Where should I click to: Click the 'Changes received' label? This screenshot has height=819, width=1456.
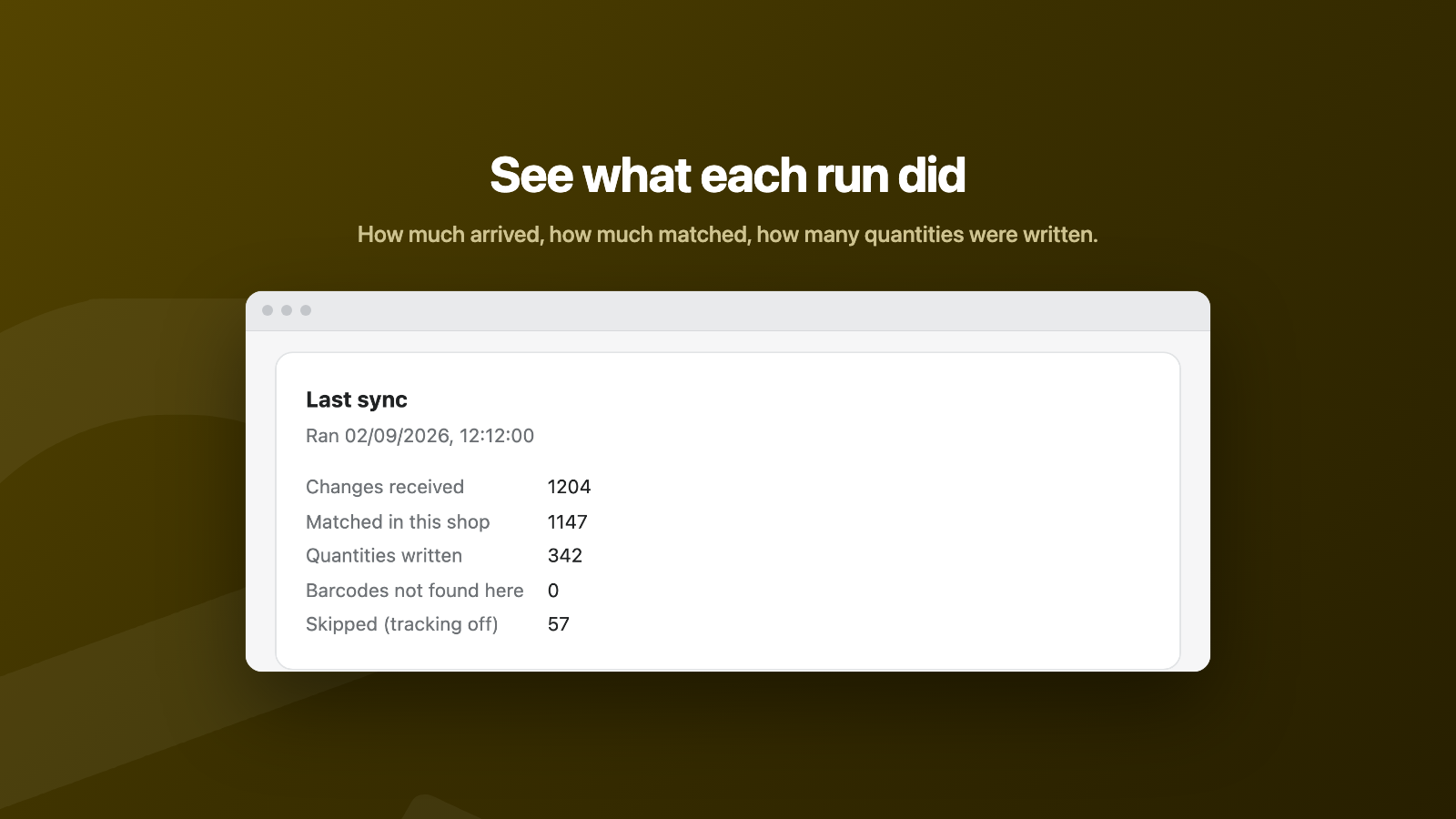point(385,487)
